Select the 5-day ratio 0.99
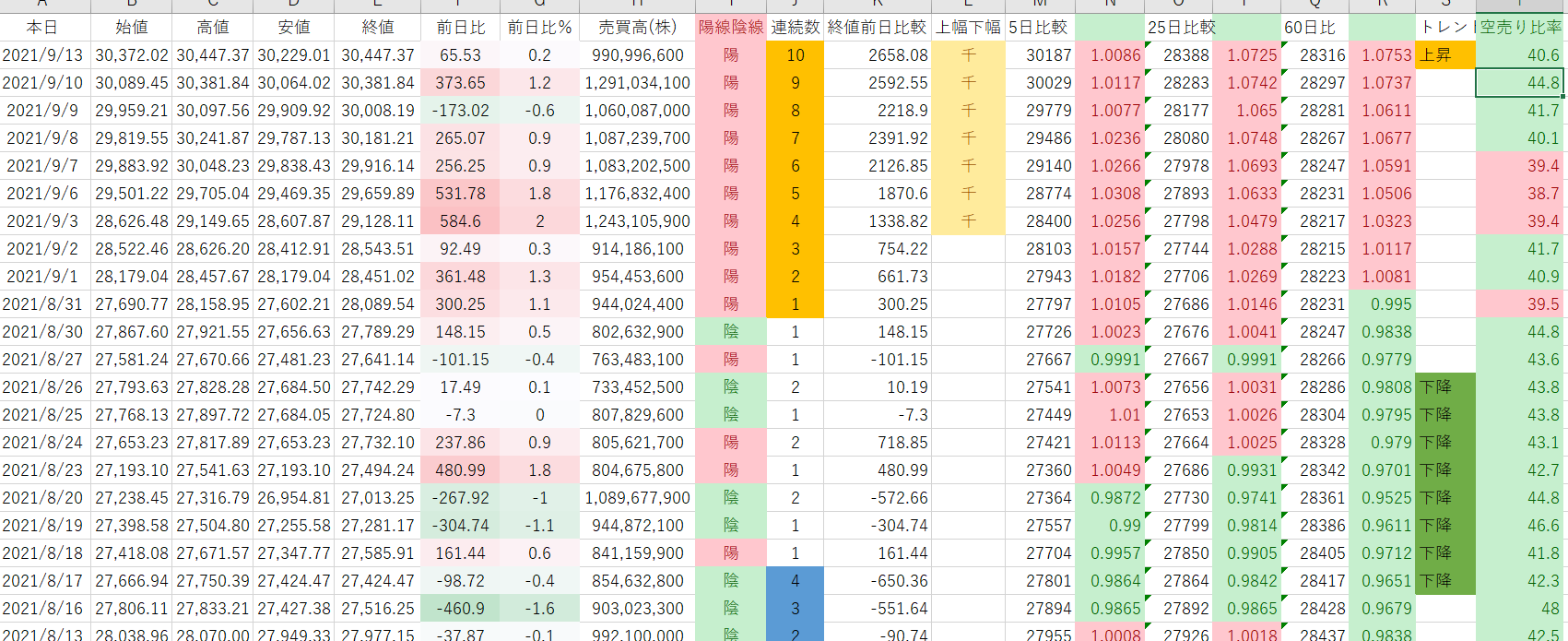 pyautogui.click(x=1110, y=526)
